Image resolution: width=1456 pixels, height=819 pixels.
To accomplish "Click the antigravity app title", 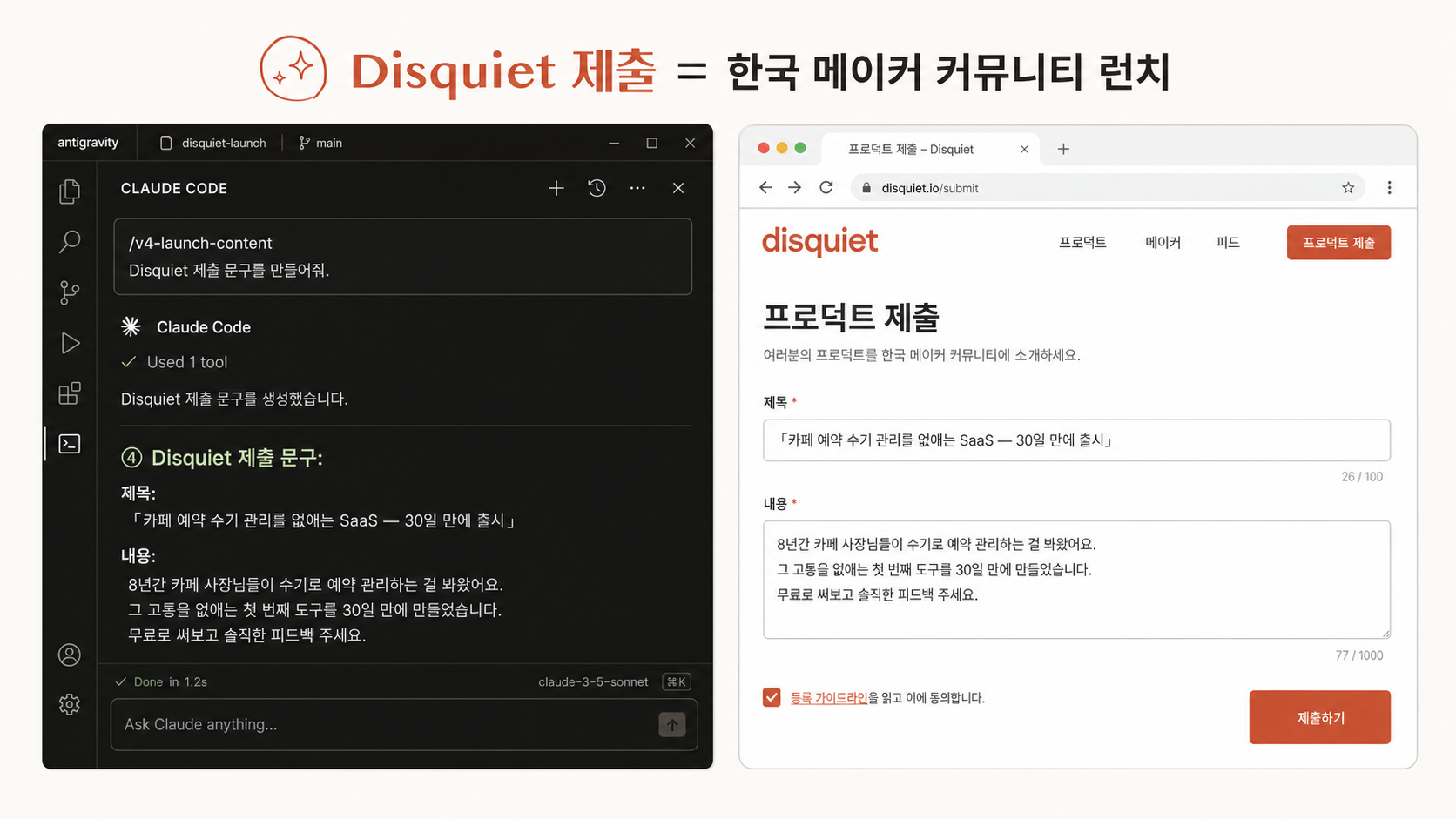I will point(88,142).
